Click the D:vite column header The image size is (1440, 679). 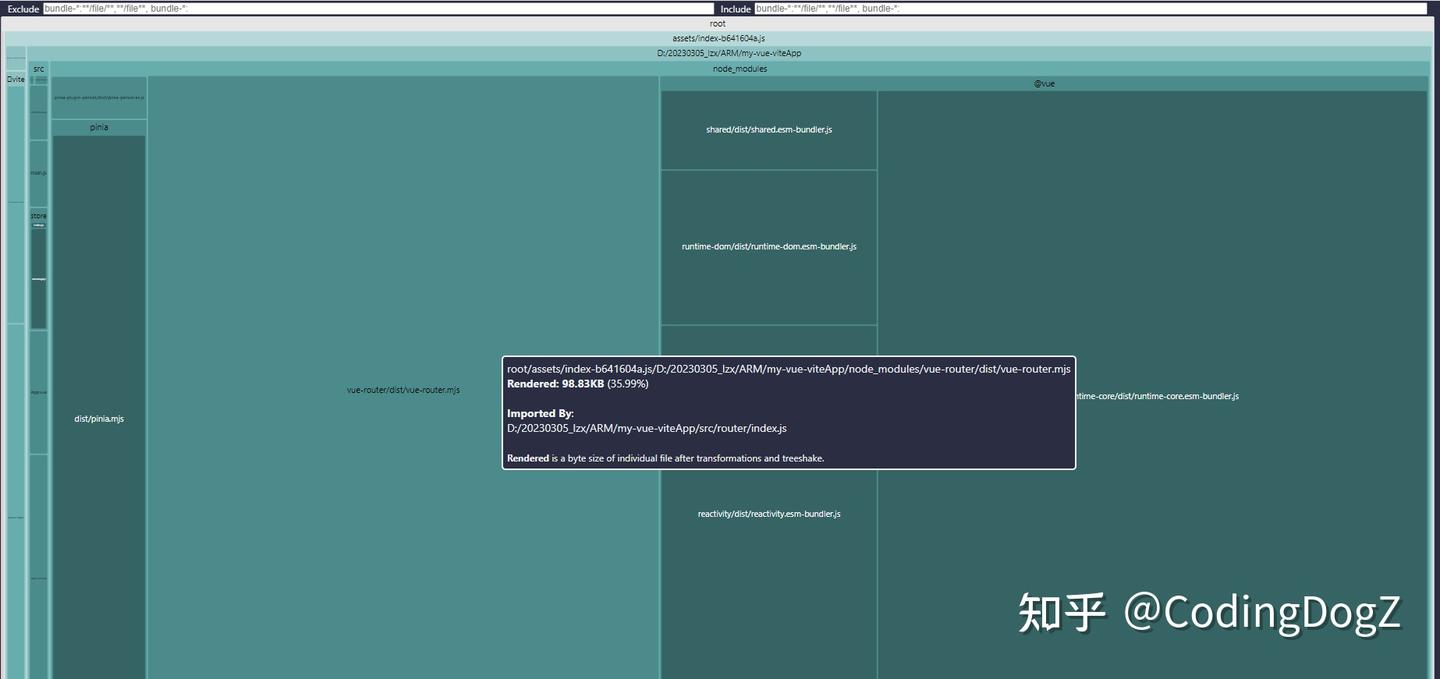(16, 79)
